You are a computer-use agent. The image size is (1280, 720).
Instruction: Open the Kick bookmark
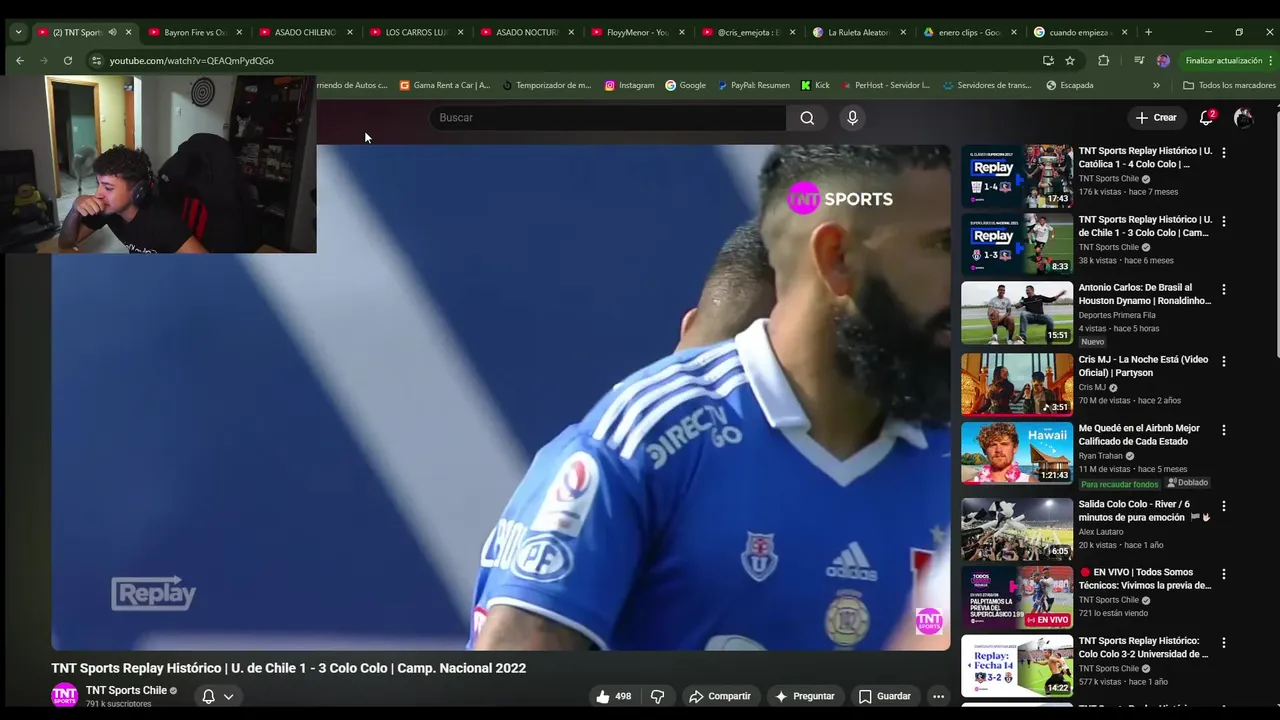coord(815,85)
